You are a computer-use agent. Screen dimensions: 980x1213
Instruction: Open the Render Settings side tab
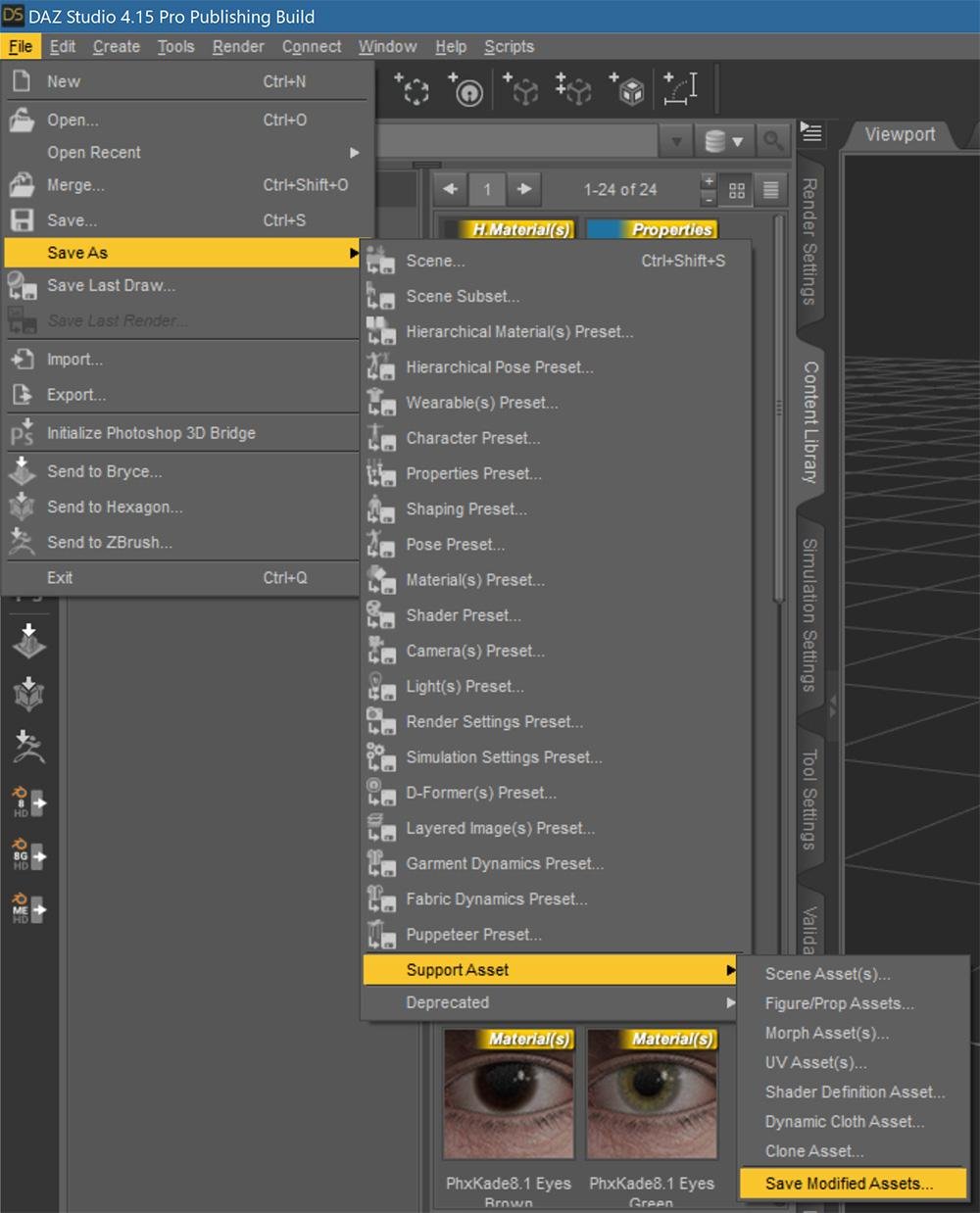click(810, 242)
